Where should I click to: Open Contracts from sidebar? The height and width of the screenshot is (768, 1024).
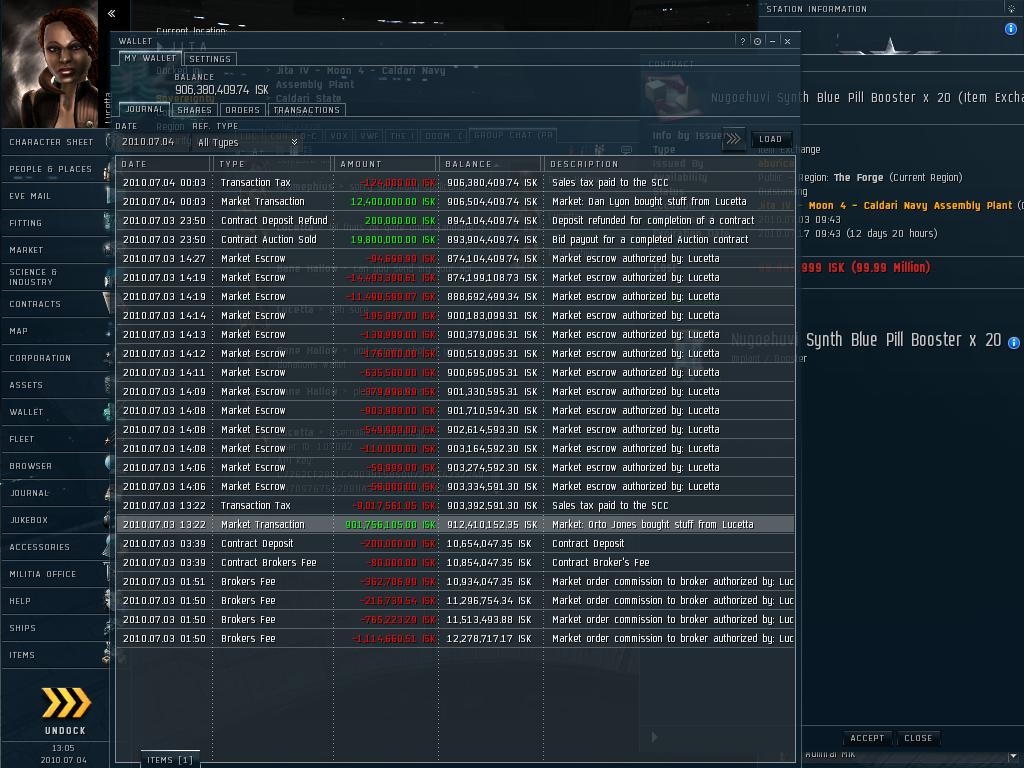pyautogui.click(x=56, y=304)
